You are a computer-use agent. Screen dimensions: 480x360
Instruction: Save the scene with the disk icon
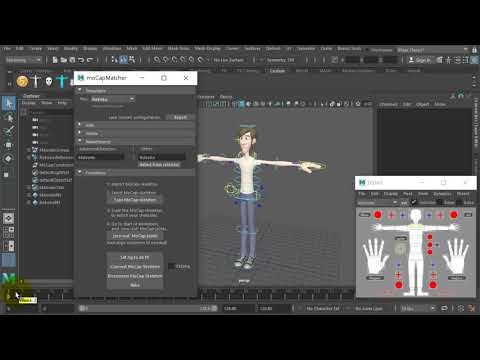[x=72, y=60]
